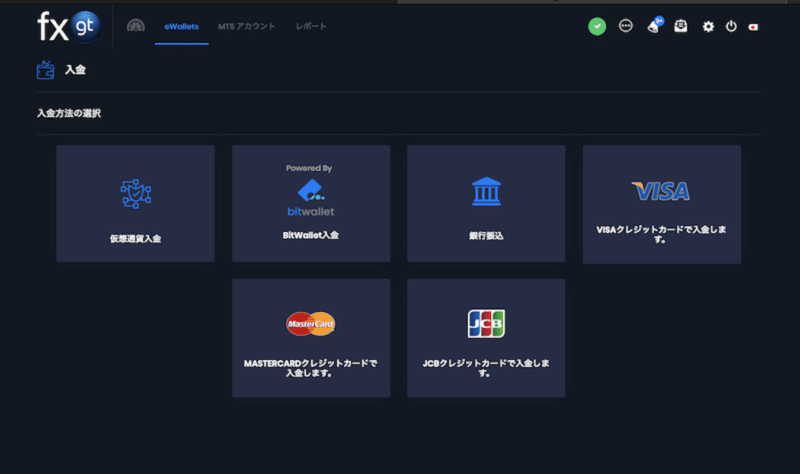This screenshot has width=800, height=474.
Task: Open the MT5 アカウント tab
Action: (x=246, y=26)
